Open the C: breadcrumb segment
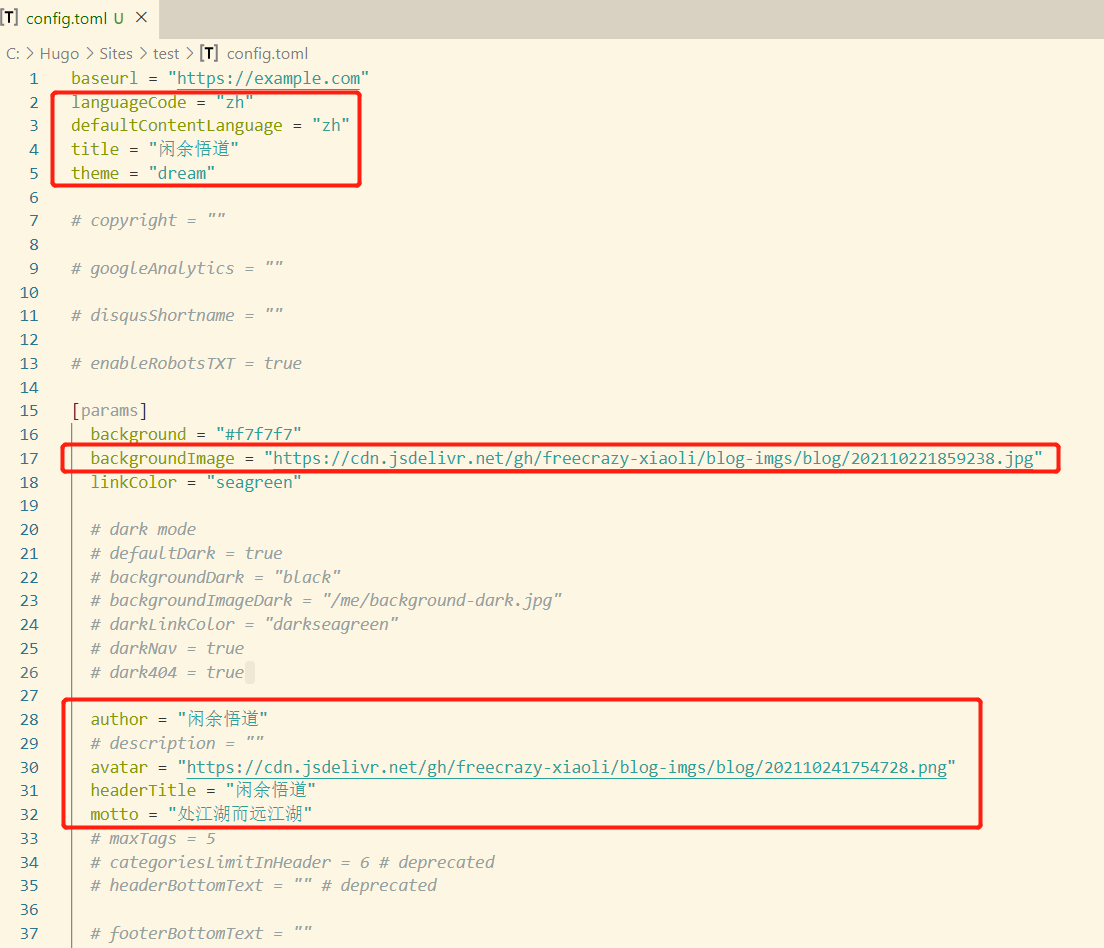 pos(13,54)
